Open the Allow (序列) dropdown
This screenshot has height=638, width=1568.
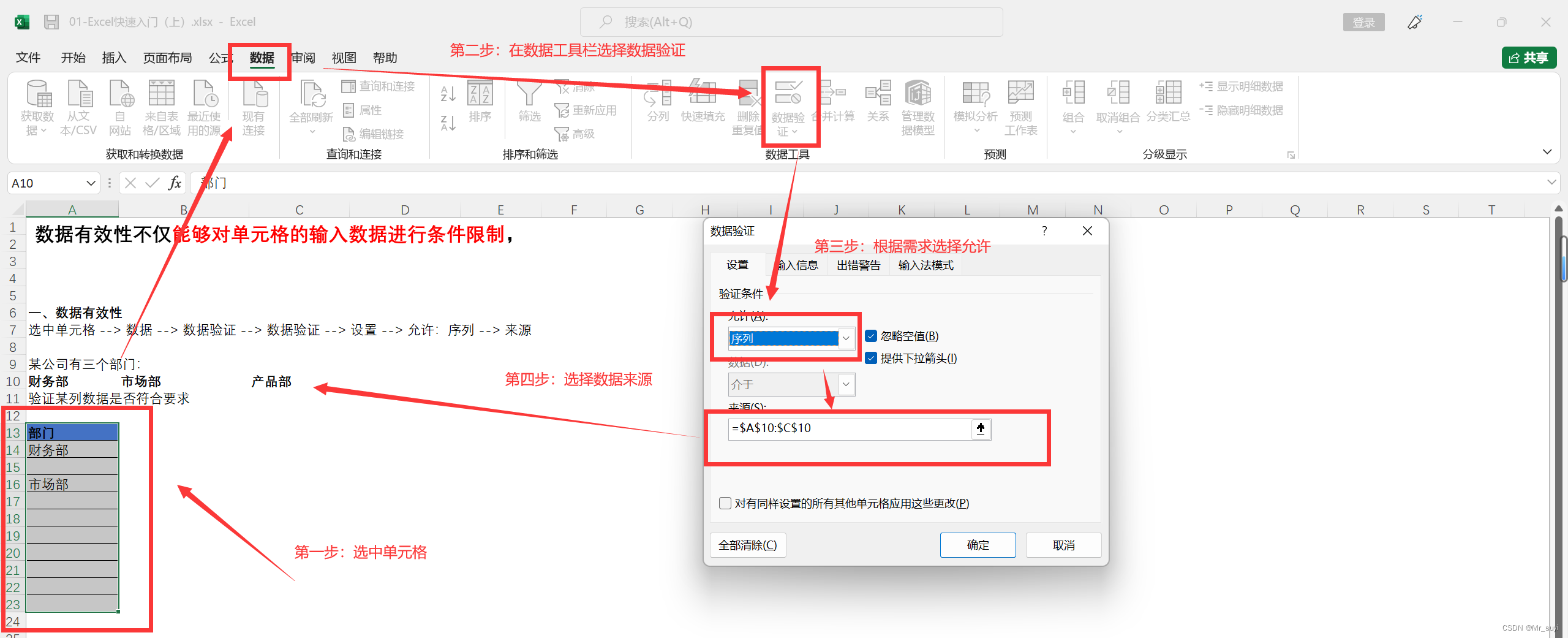pos(846,338)
